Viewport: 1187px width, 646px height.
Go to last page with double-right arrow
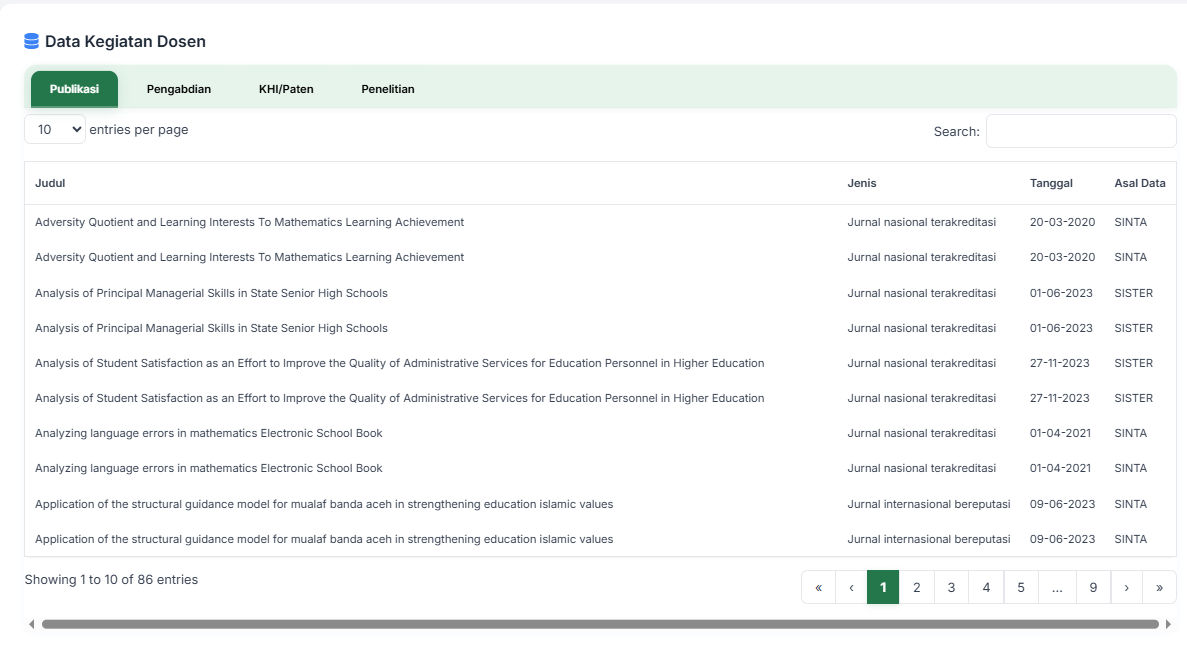[x=1160, y=587]
